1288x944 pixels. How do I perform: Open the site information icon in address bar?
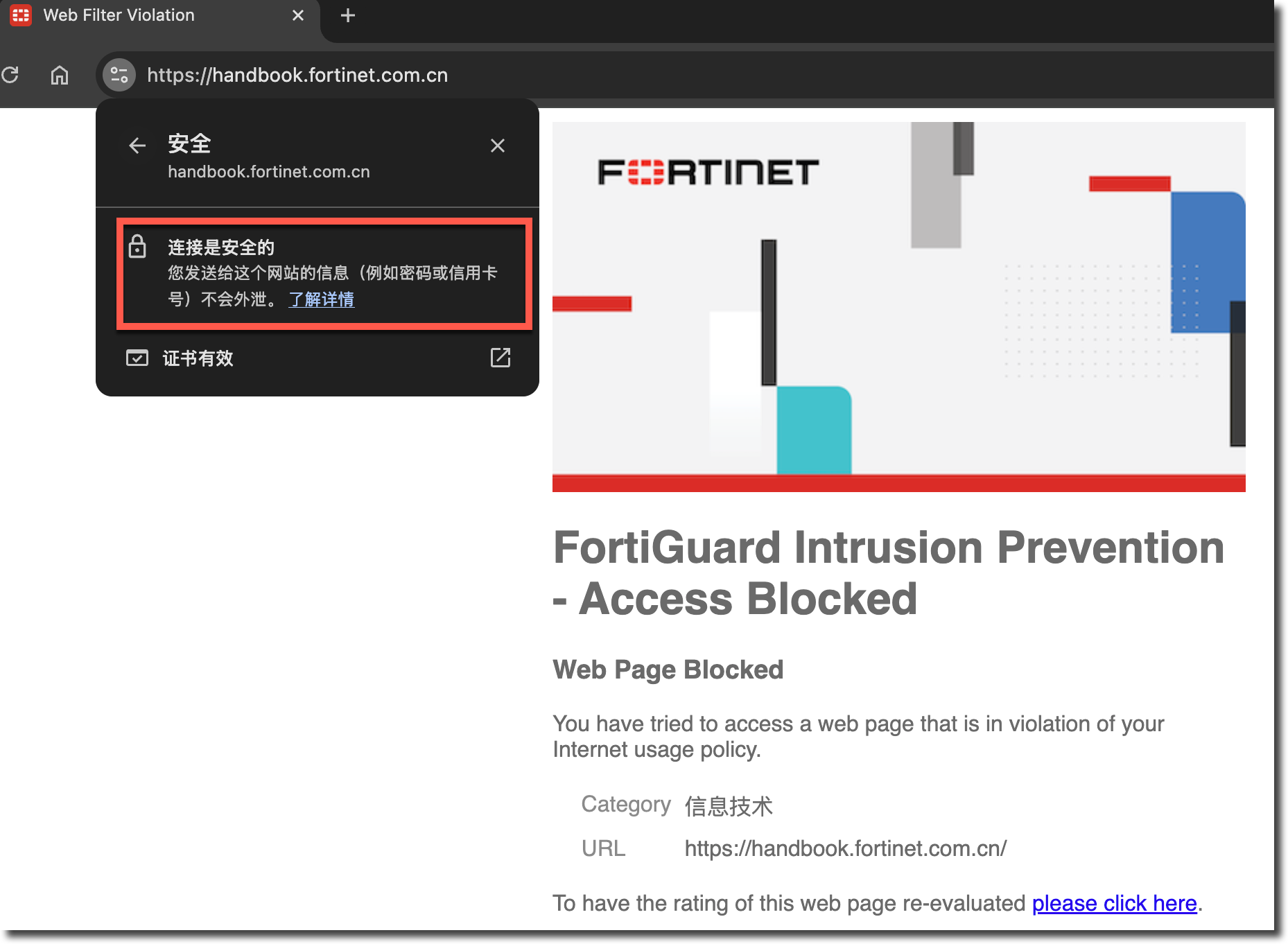(x=119, y=75)
